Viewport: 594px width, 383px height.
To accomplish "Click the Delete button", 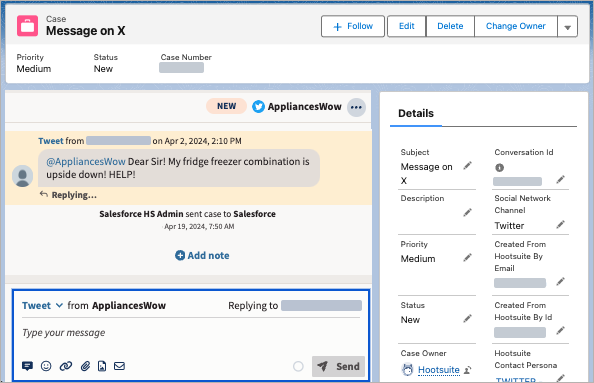I will 450,26.
